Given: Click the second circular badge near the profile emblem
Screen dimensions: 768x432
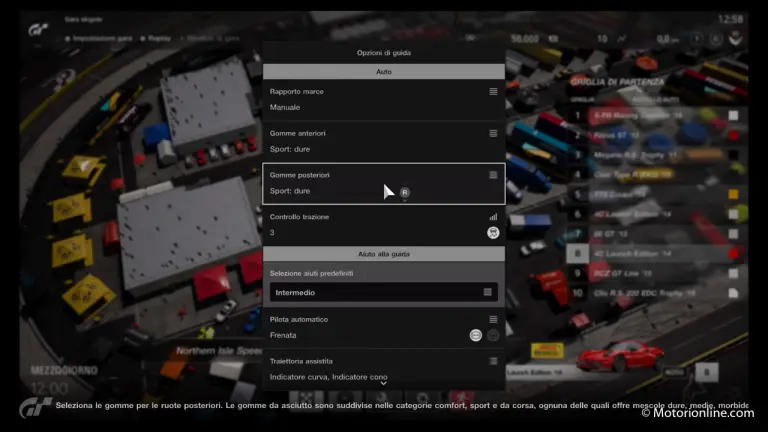Looking at the screenshot, I should (716, 38).
